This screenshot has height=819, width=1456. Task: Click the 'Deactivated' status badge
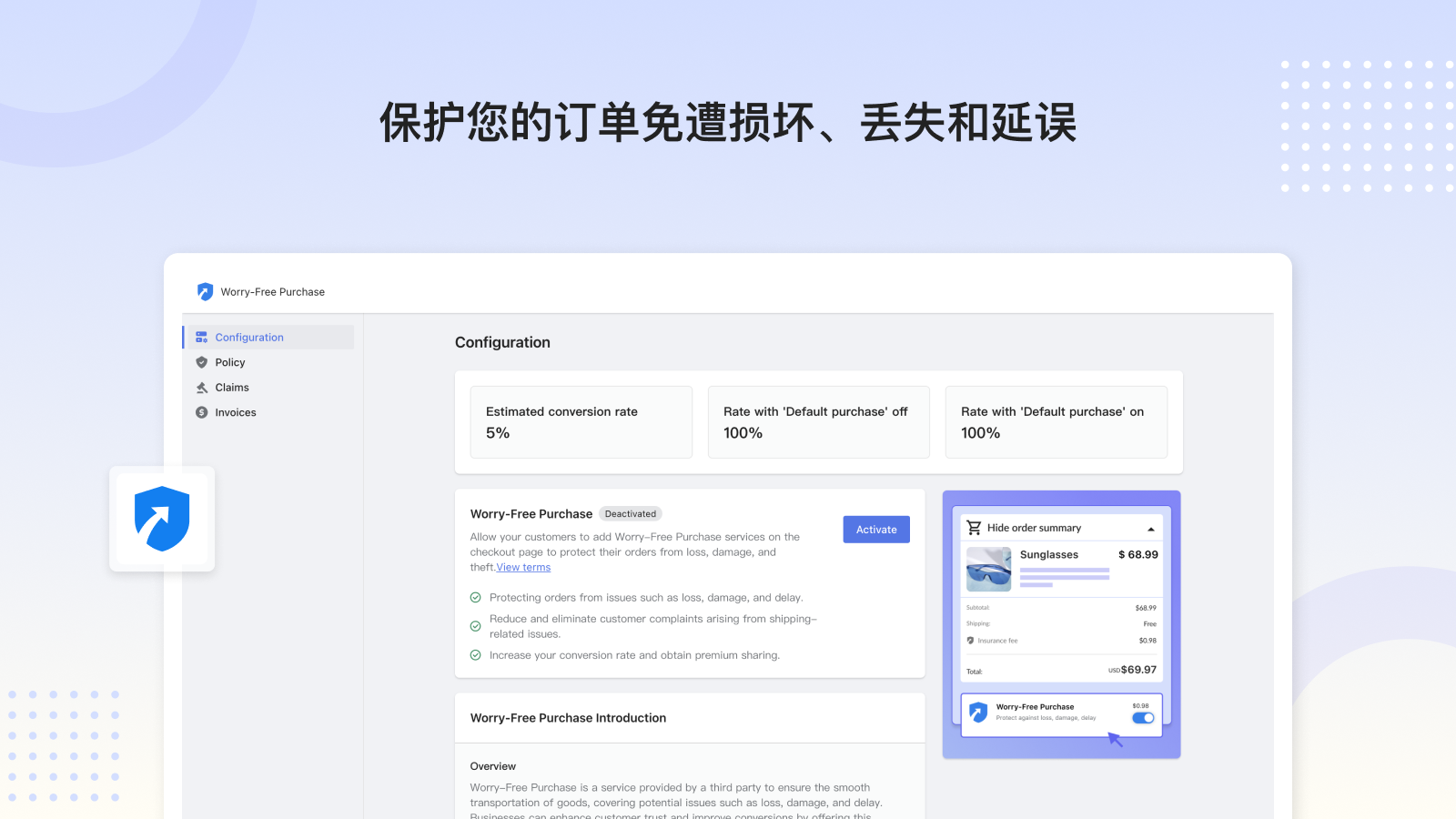coord(631,513)
